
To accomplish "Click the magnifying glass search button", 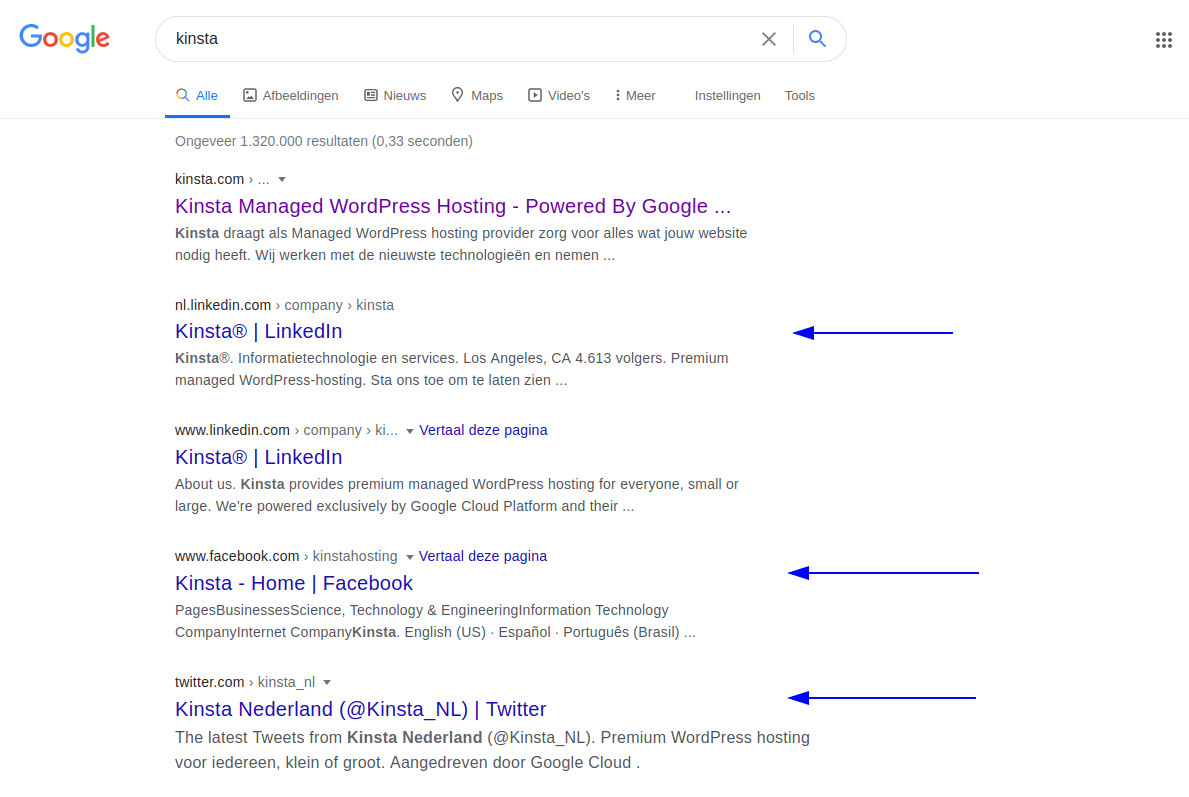I will (x=817, y=39).
